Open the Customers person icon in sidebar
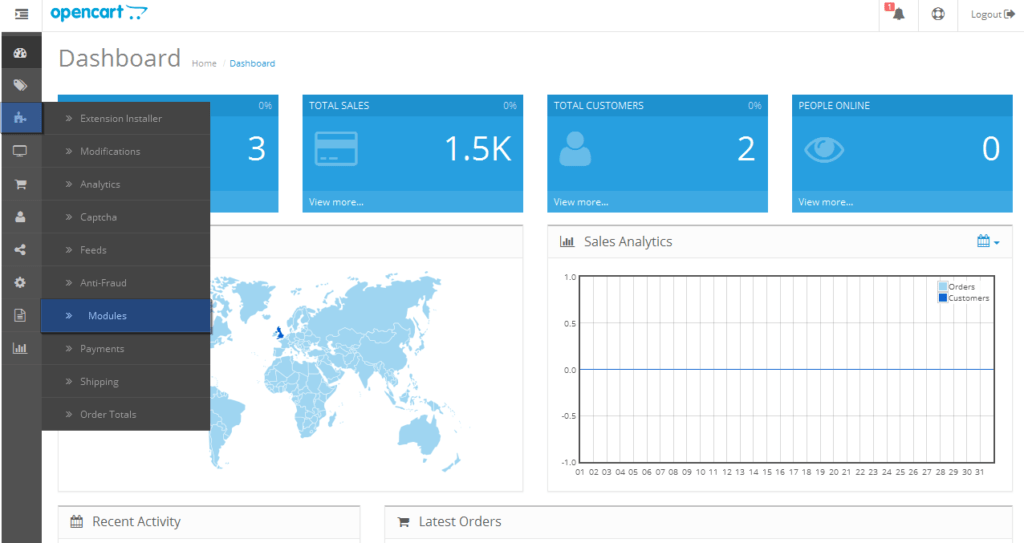This screenshot has width=1024, height=543. (20, 217)
